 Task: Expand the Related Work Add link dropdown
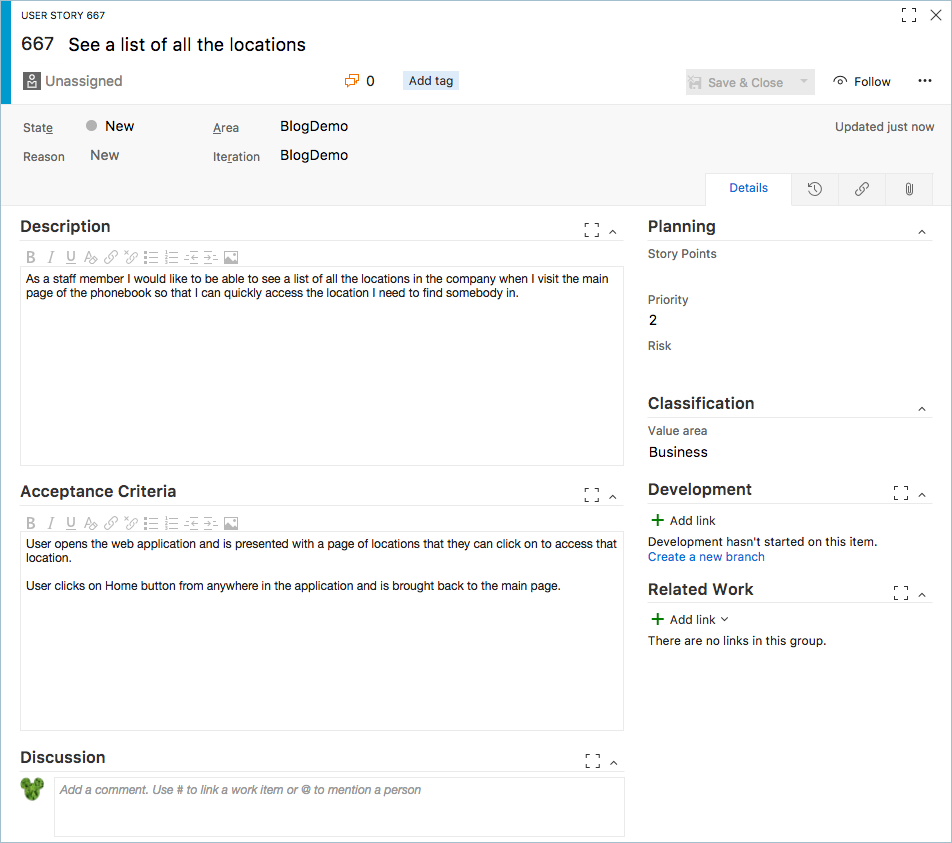[725, 619]
